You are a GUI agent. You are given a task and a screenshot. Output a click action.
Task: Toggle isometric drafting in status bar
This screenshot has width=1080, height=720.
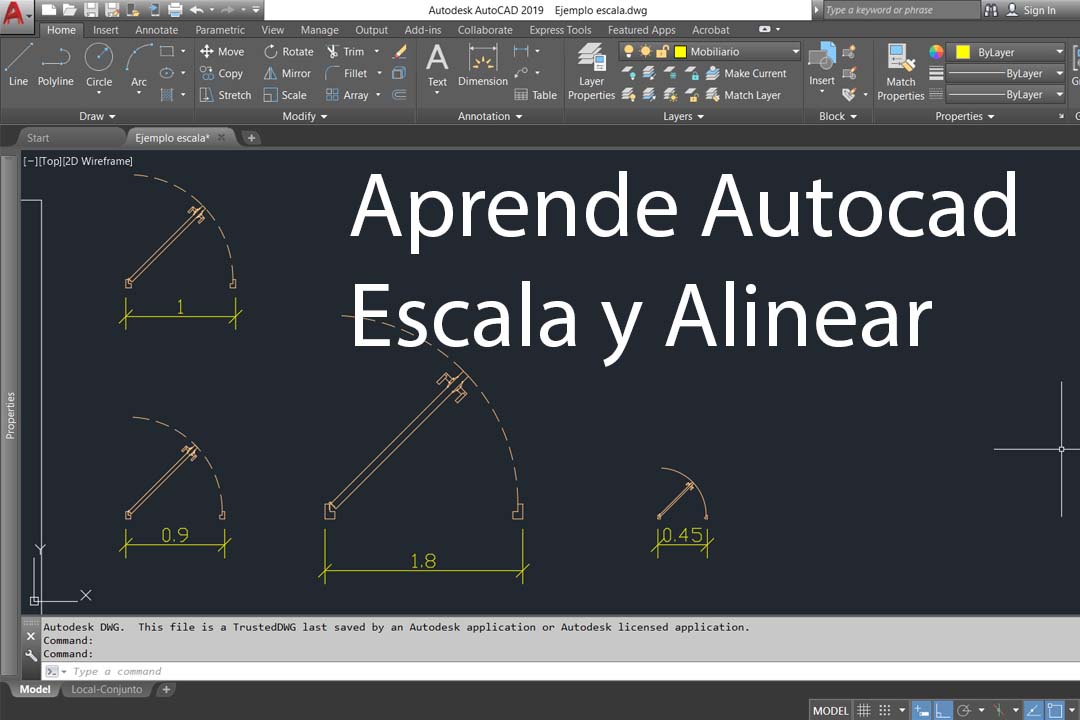click(x=998, y=710)
